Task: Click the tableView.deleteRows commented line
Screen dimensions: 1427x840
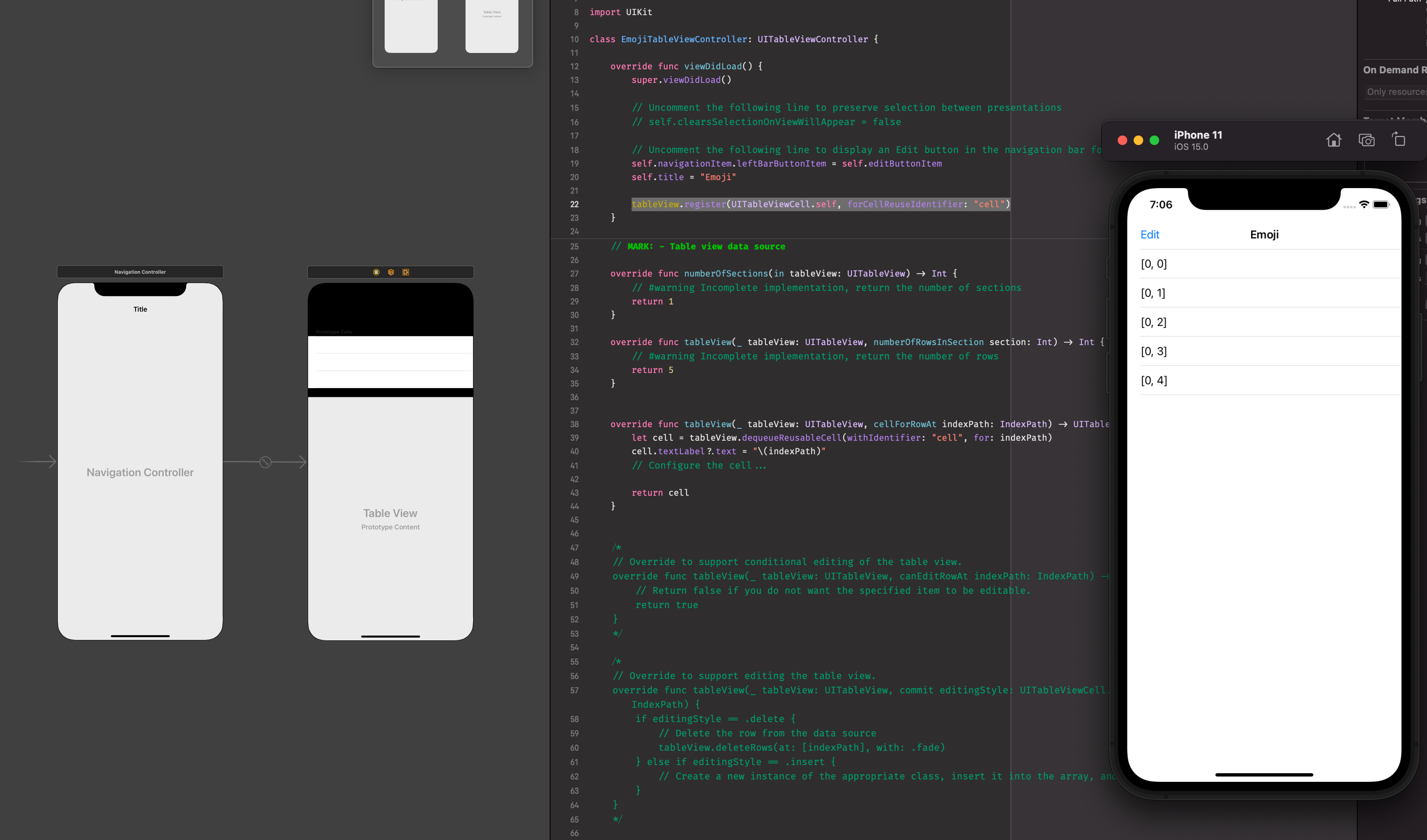Action: click(x=801, y=747)
